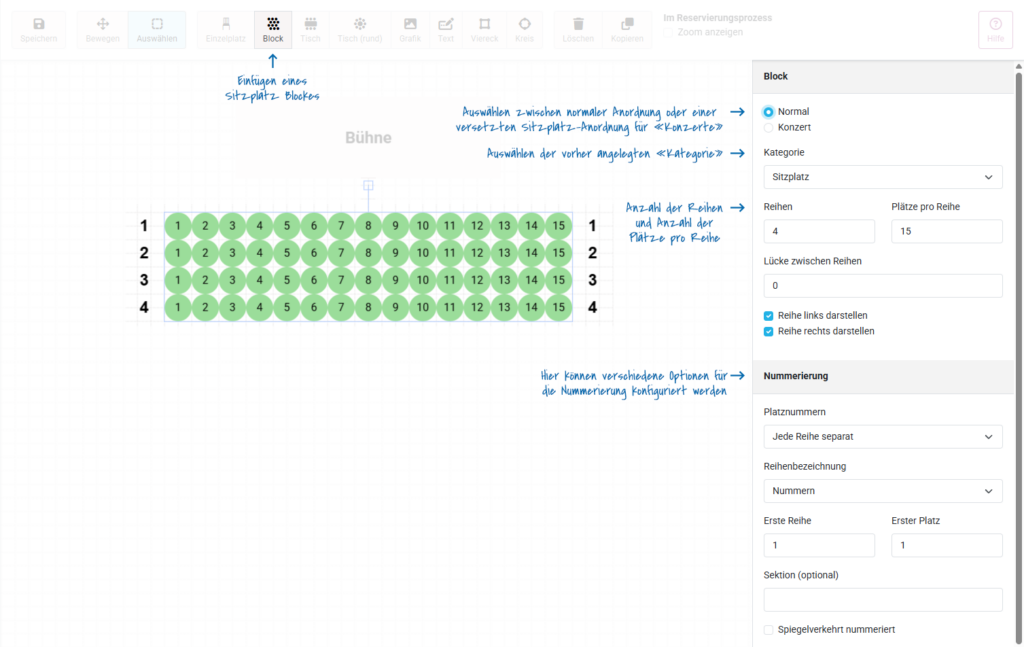
Task: Click the Kopieren copy icon
Action: [627, 24]
